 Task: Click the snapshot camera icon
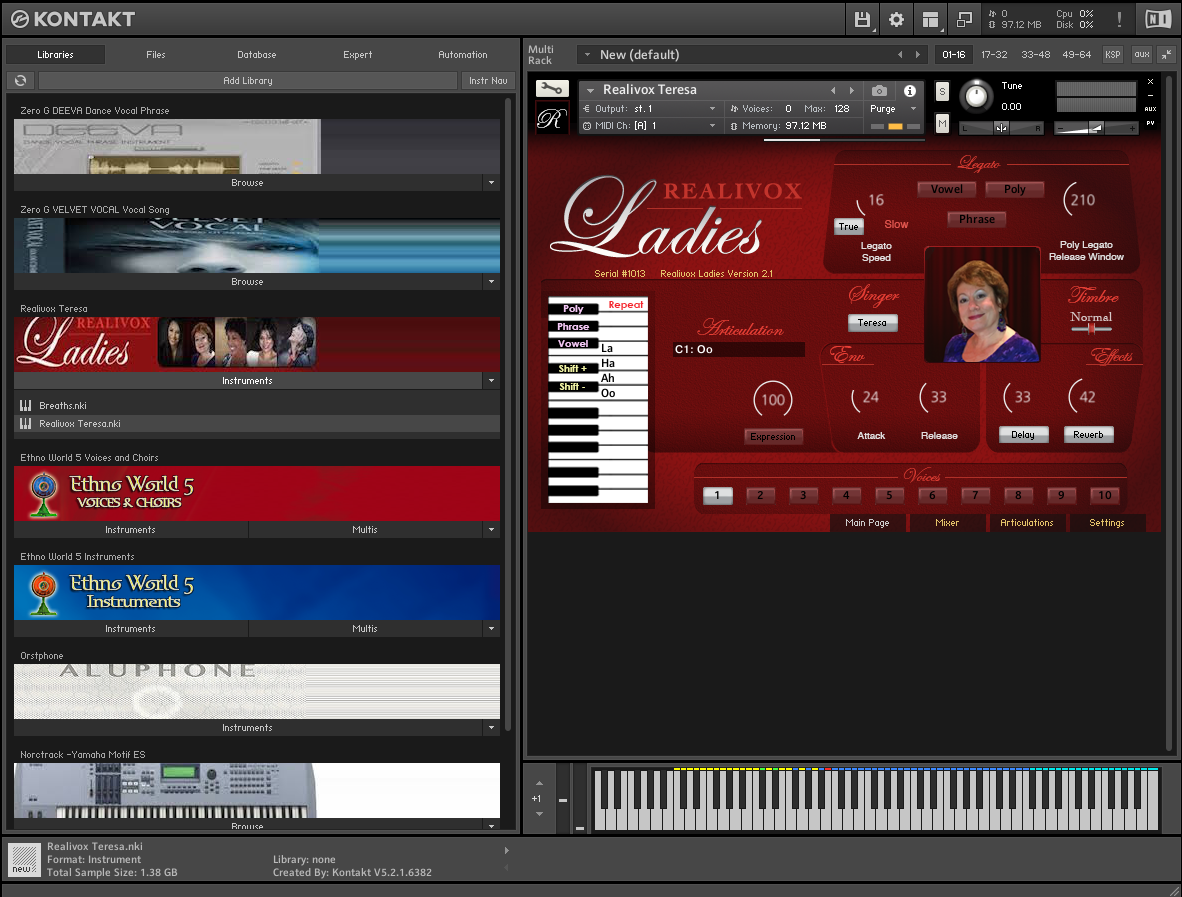pos(879,90)
